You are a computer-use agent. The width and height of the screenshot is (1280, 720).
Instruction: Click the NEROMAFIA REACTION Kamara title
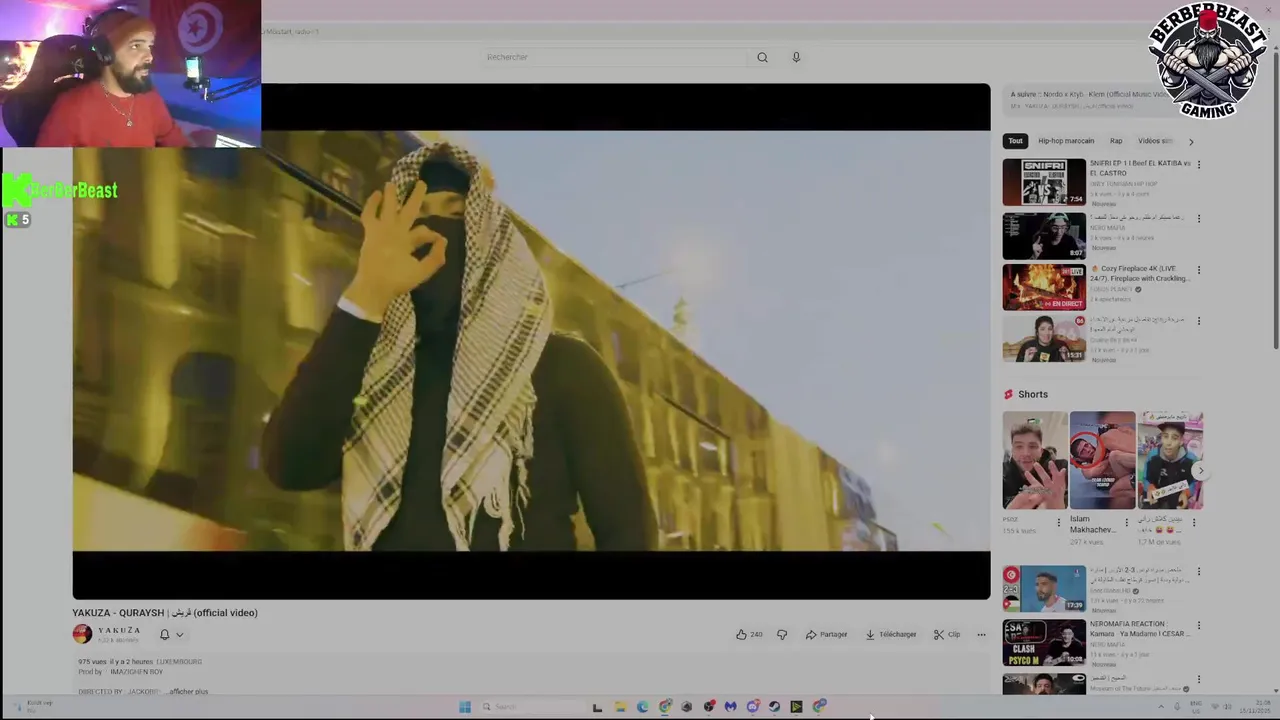[x=1139, y=629]
